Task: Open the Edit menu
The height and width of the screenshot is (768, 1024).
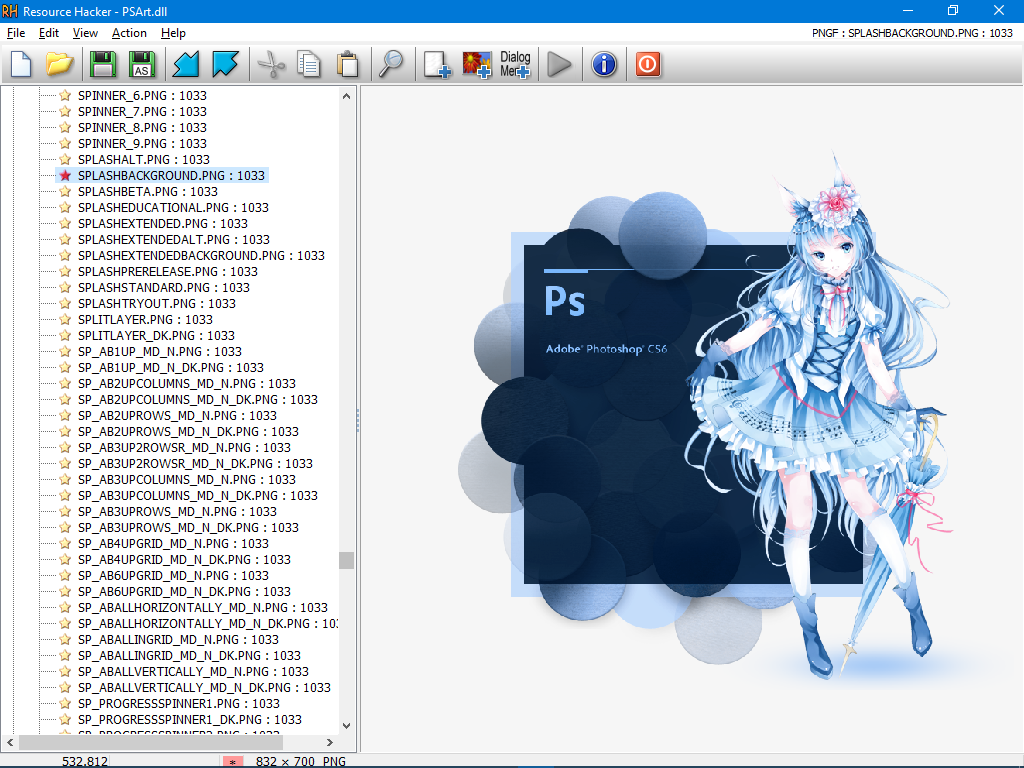Action: pos(49,33)
